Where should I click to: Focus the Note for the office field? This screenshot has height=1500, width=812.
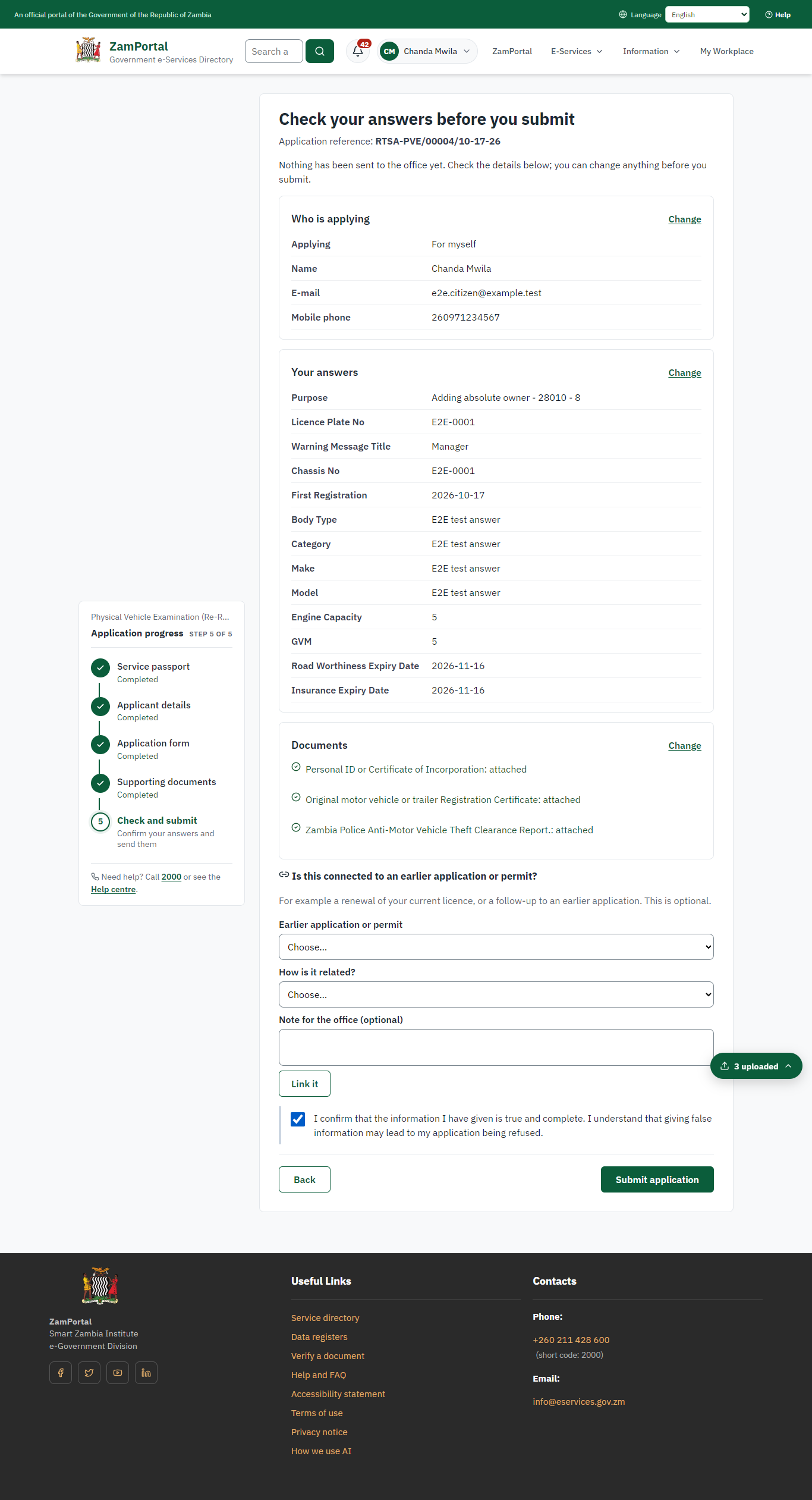(x=496, y=1047)
